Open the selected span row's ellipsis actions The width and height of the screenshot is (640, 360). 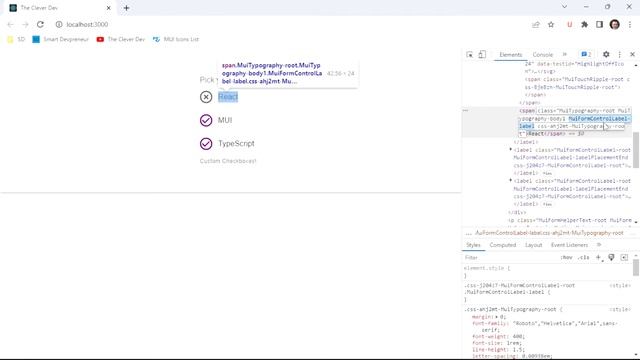465,110
